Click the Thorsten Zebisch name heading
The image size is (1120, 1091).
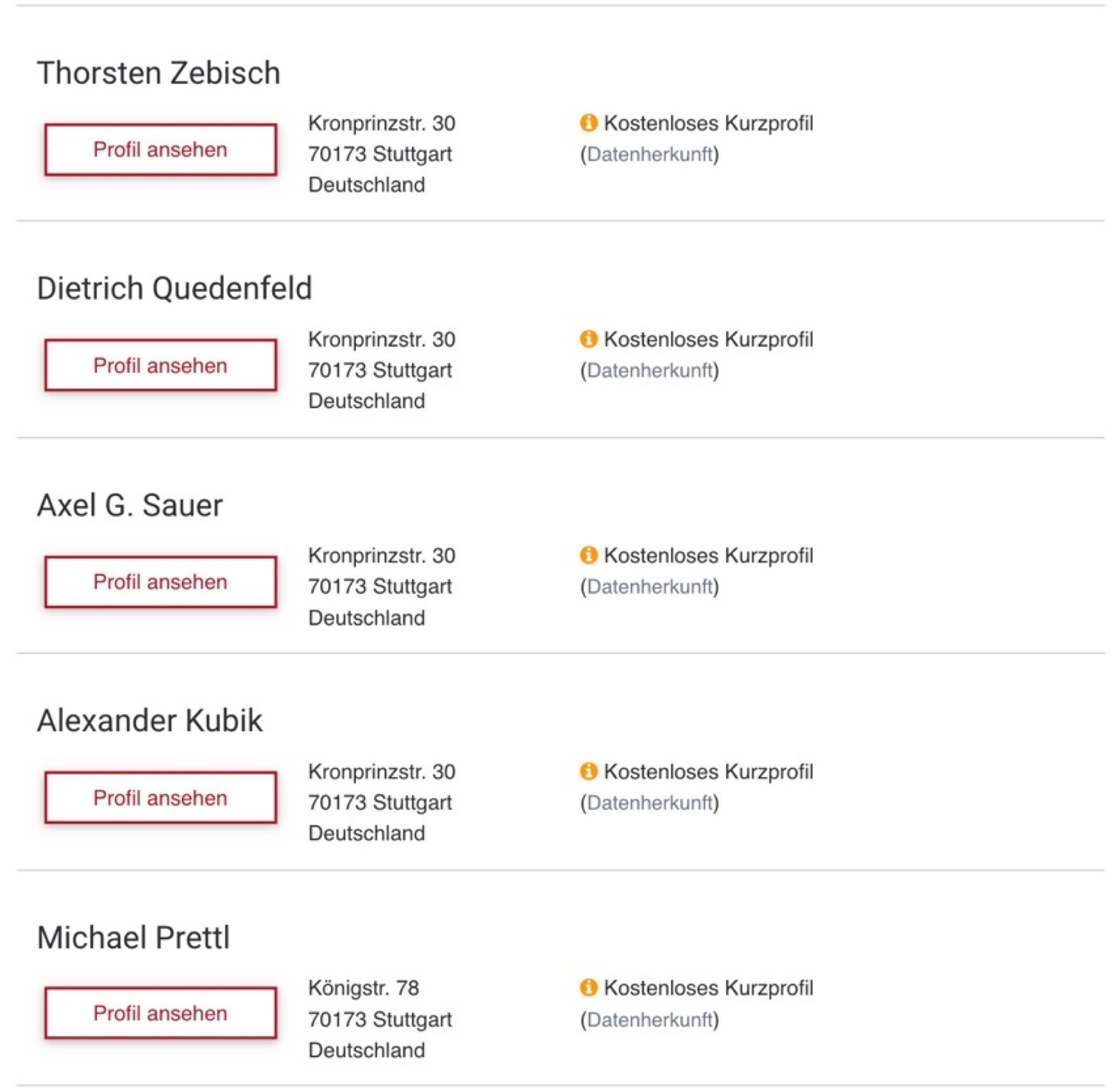pos(159,73)
